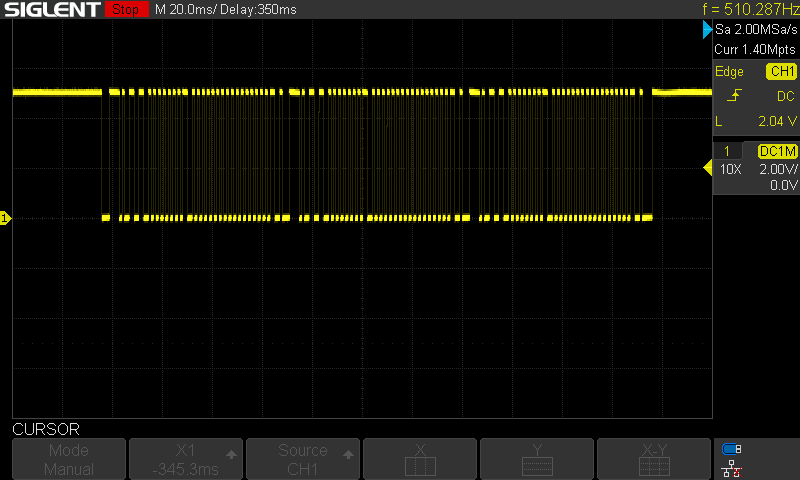Viewport: 800px width, 480px height.
Task: Open the cursor Source CH1 menu
Action: point(303,459)
